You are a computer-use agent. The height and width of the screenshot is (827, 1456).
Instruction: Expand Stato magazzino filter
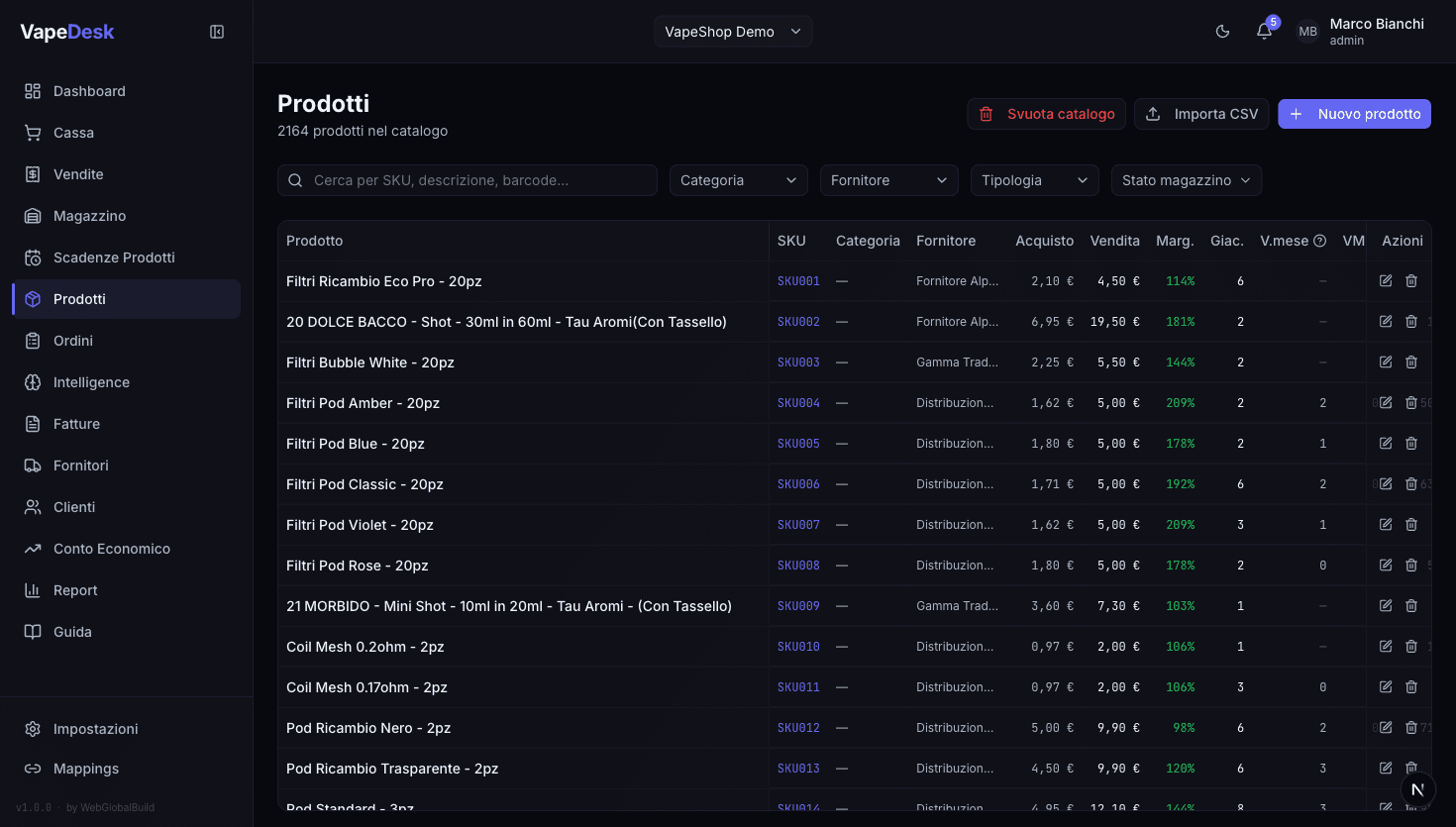1186,180
